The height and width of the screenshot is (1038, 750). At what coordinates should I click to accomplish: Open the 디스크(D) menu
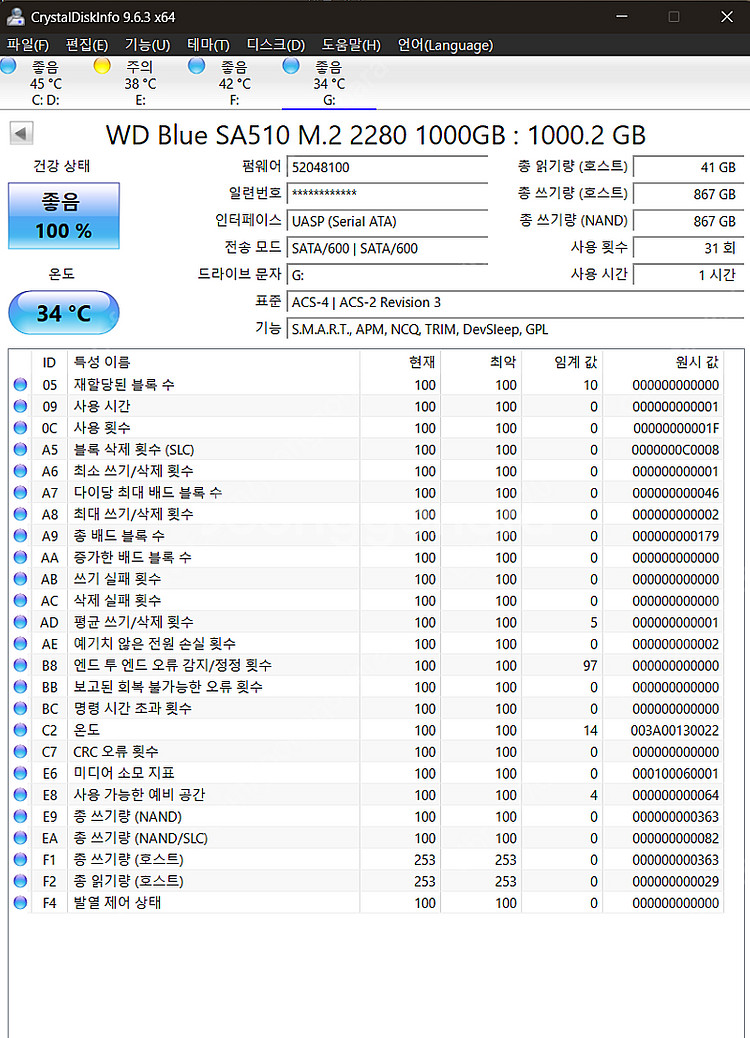(x=275, y=45)
